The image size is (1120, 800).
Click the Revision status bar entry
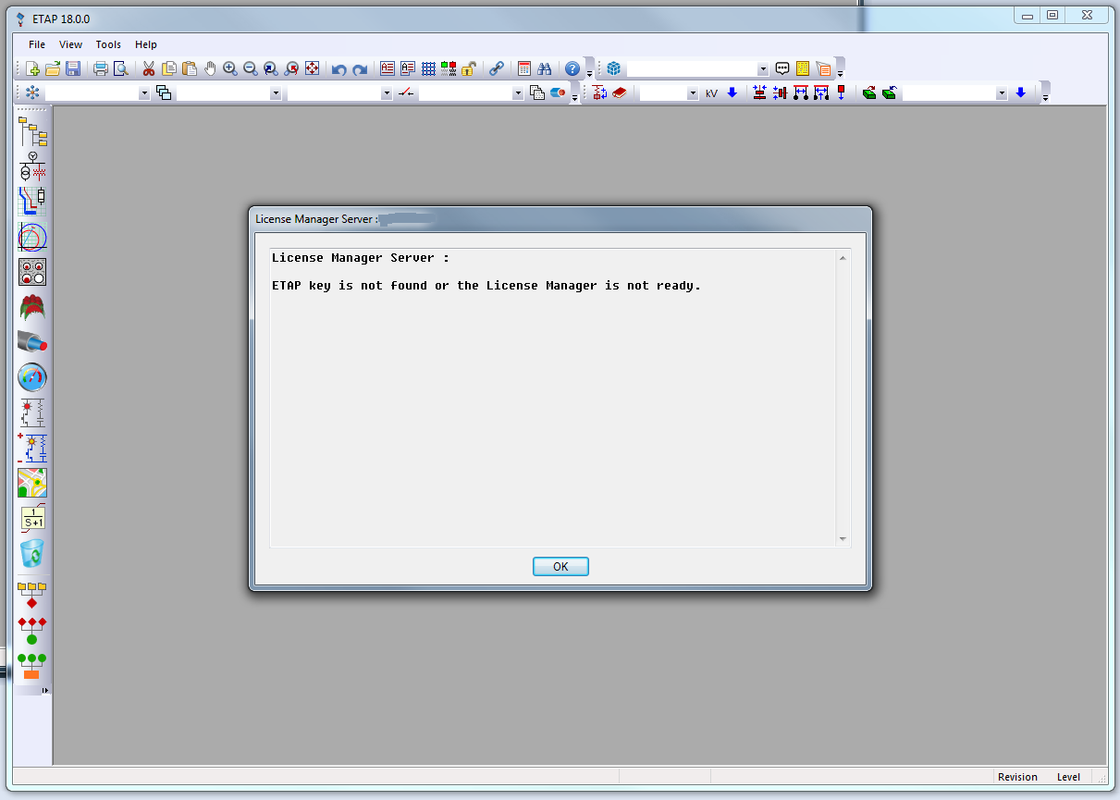(x=1017, y=777)
